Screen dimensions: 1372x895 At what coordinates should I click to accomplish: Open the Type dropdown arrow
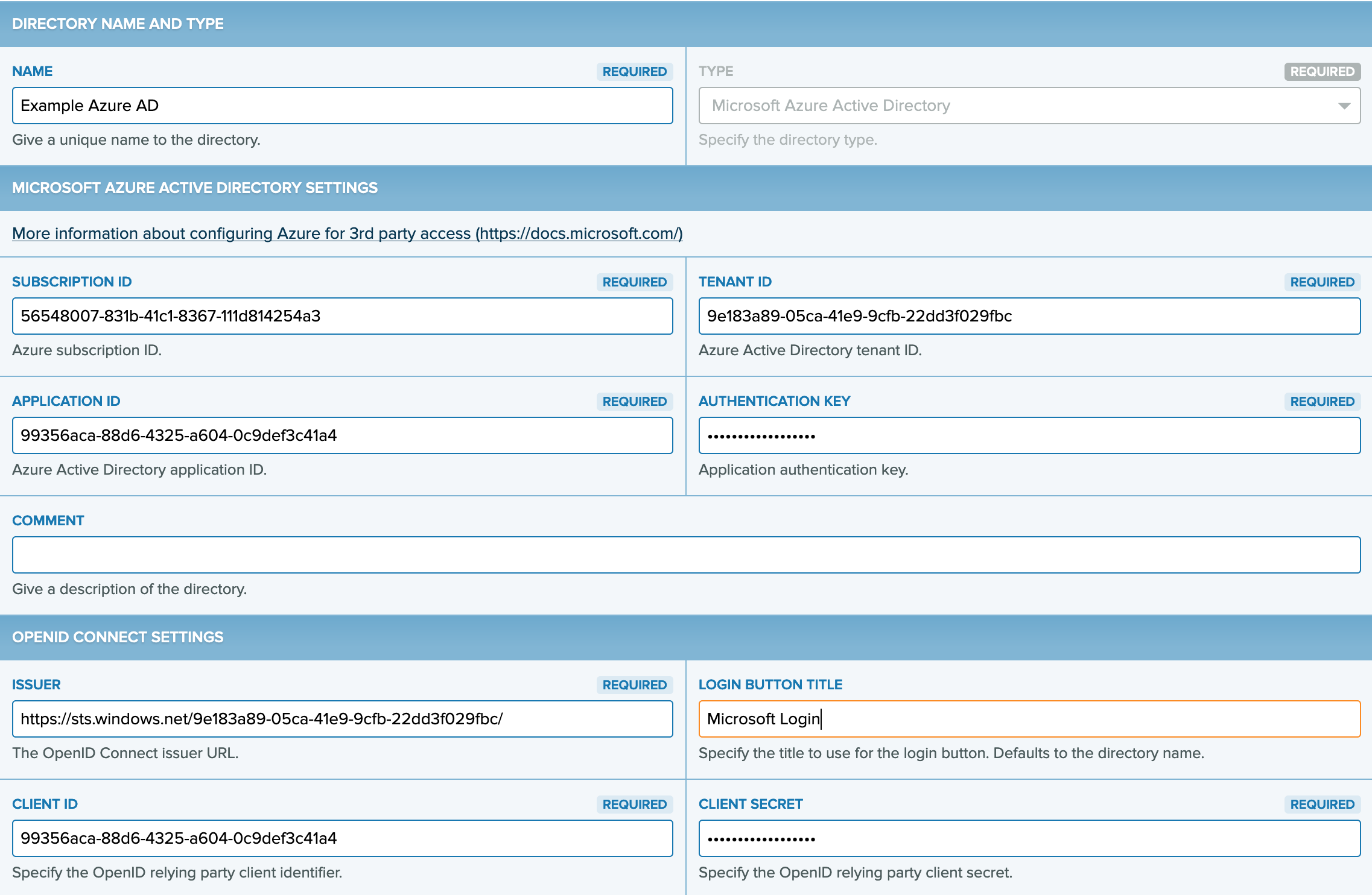(1344, 106)
